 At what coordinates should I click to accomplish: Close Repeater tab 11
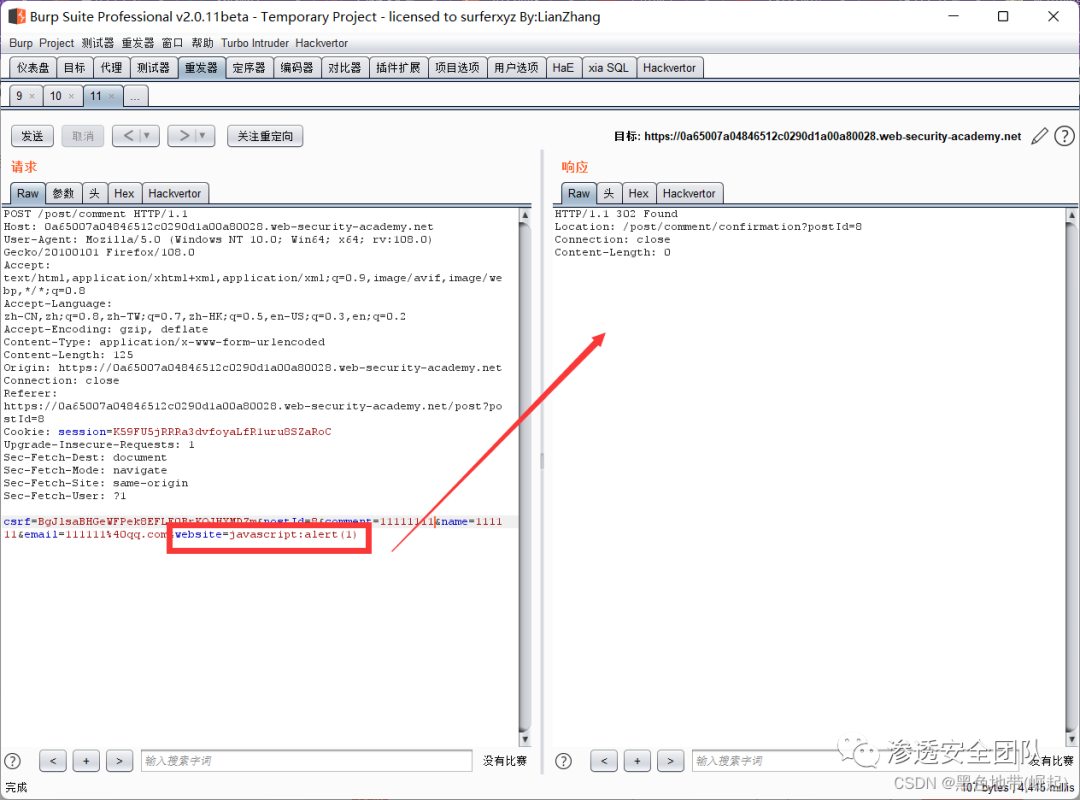(112, 96)
